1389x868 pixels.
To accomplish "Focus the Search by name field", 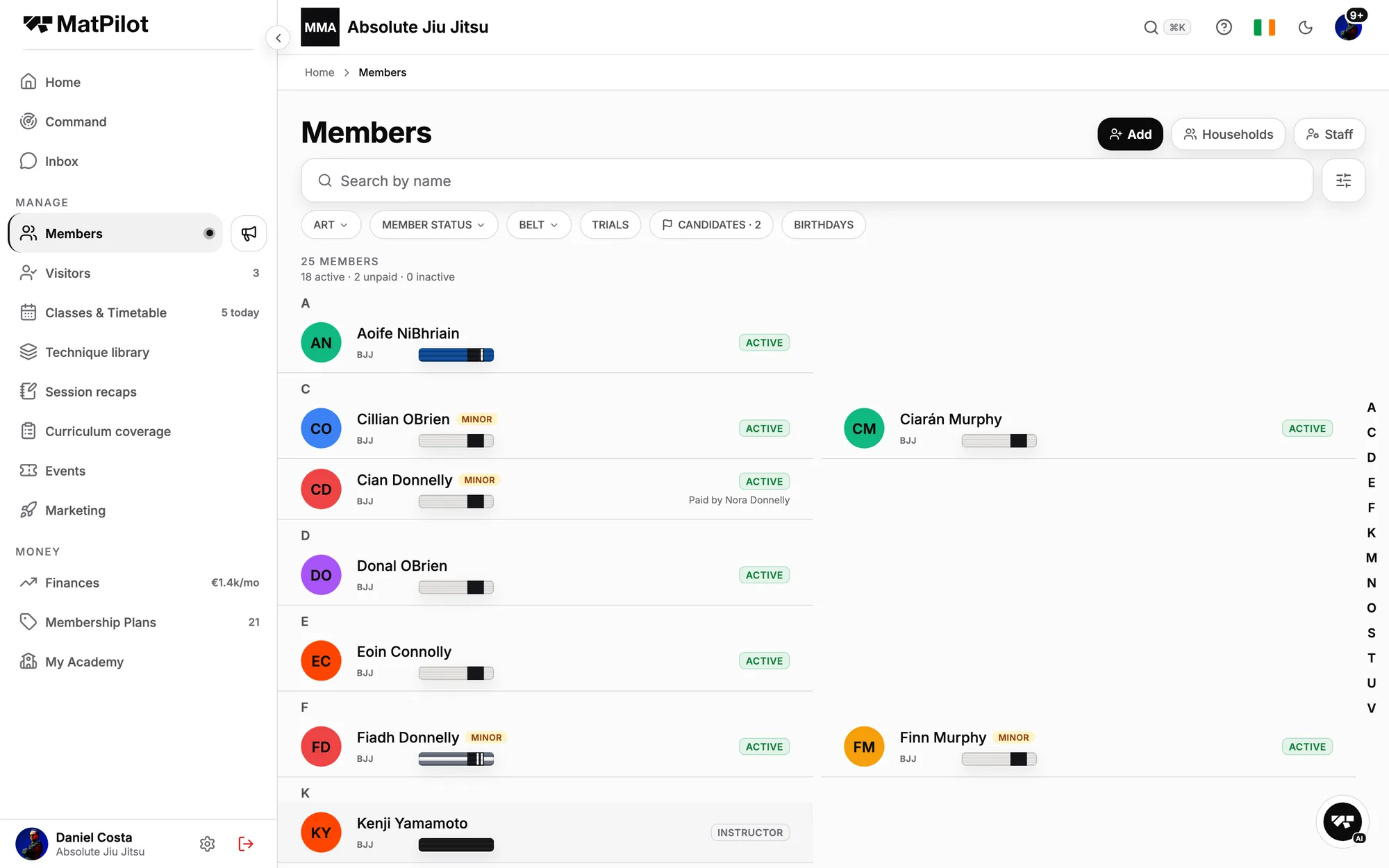I will pyautogui.click(x=807, y=181).
